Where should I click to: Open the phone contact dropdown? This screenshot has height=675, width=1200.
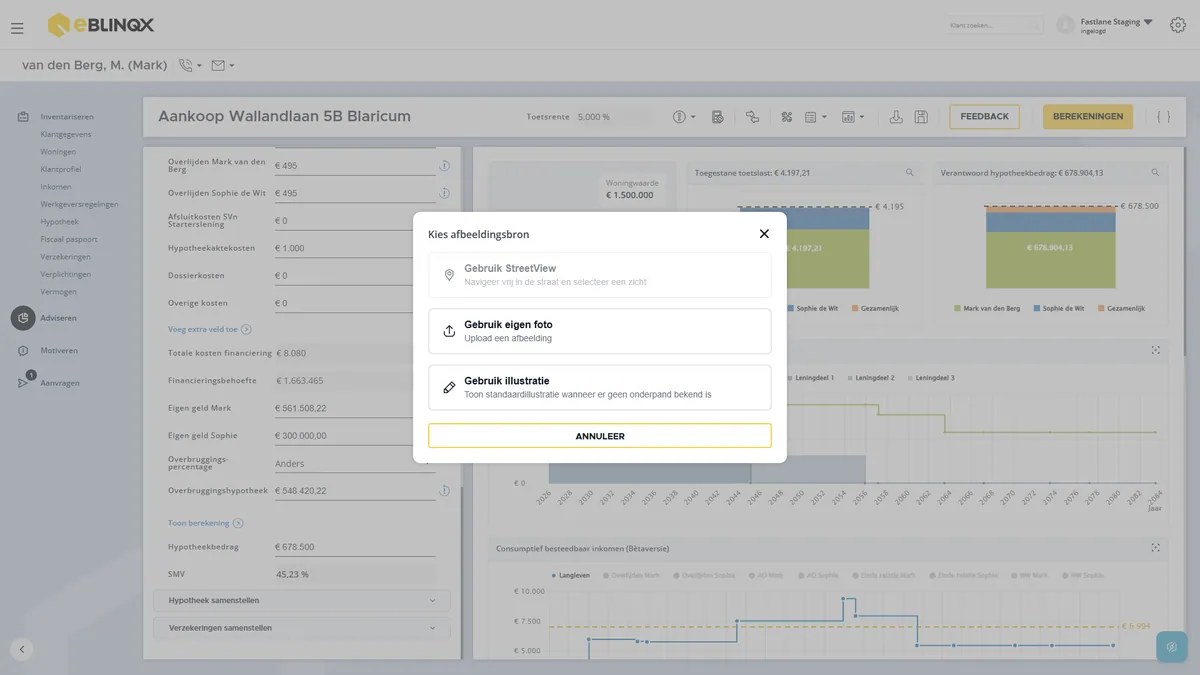click(x=190, y=66)
